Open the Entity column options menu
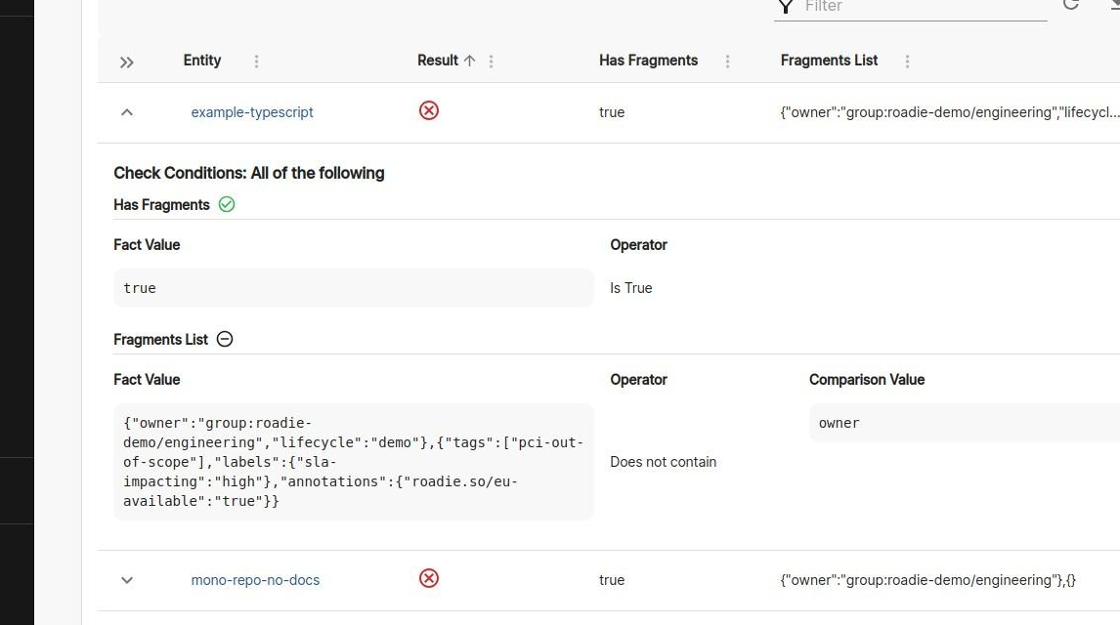This screenshot has height=625, width=1120. pos(256,61)
